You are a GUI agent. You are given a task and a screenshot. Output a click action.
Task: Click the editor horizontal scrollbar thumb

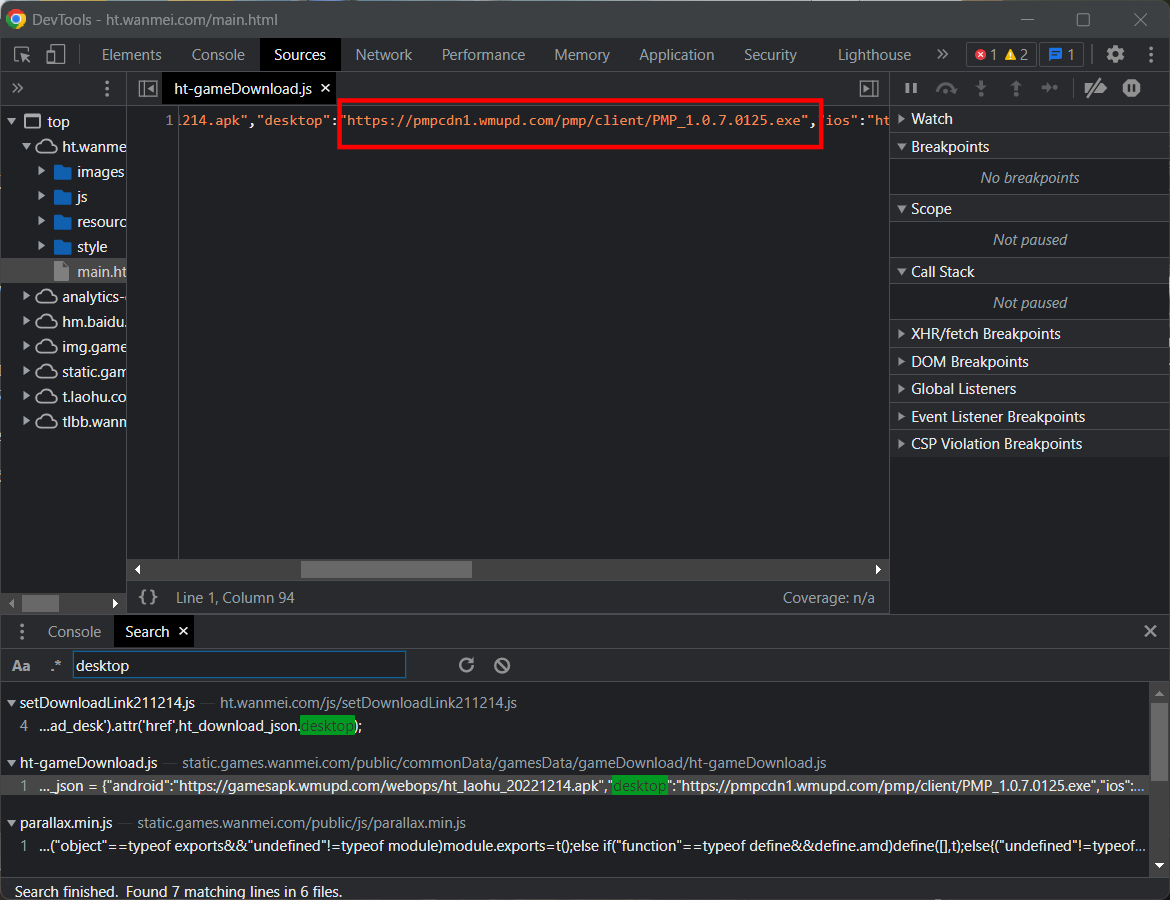[386, 569]
